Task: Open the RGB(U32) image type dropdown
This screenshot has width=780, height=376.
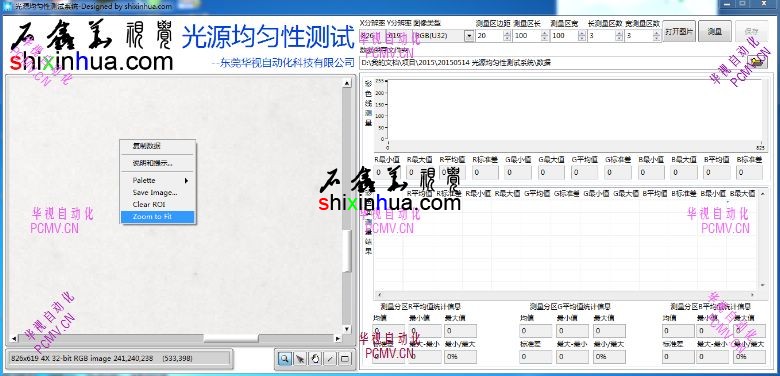Action: click(x=469, y=36)
